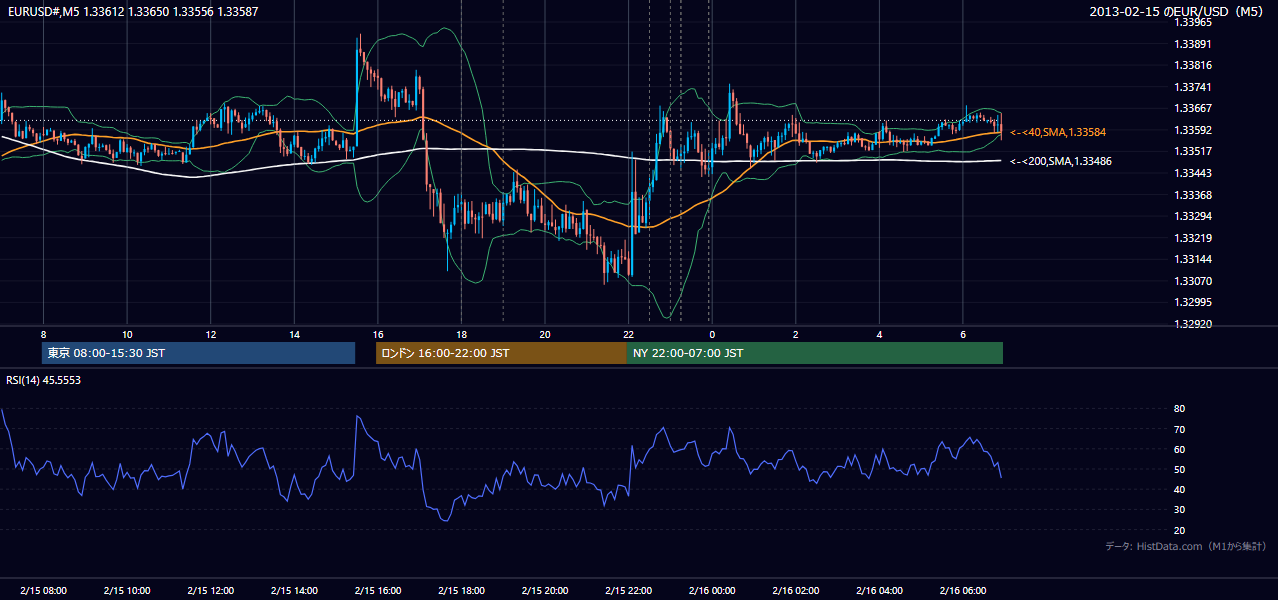Click the ロンドン 16:00-22:00 JST session bar

(501, 353)
